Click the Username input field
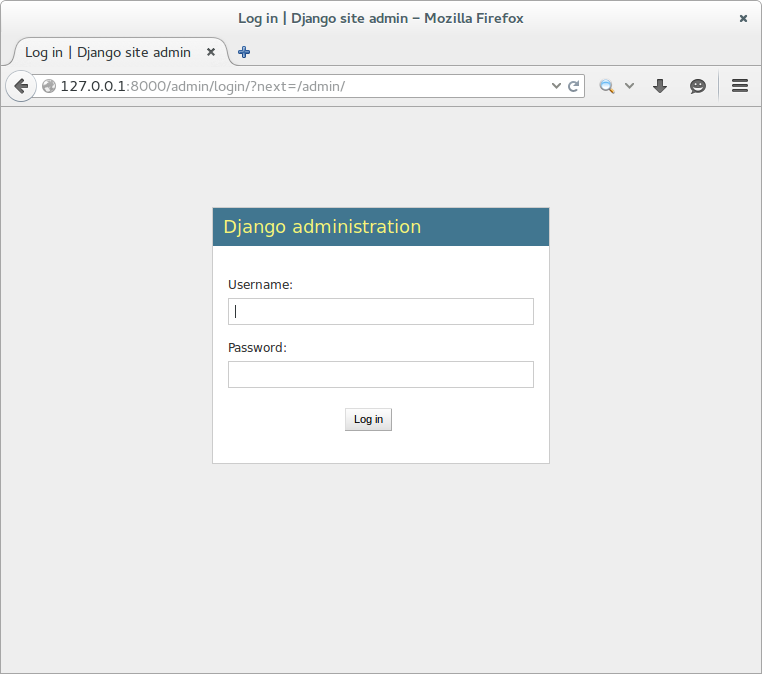This screenshot has height=674, width=762. [381, 311]
